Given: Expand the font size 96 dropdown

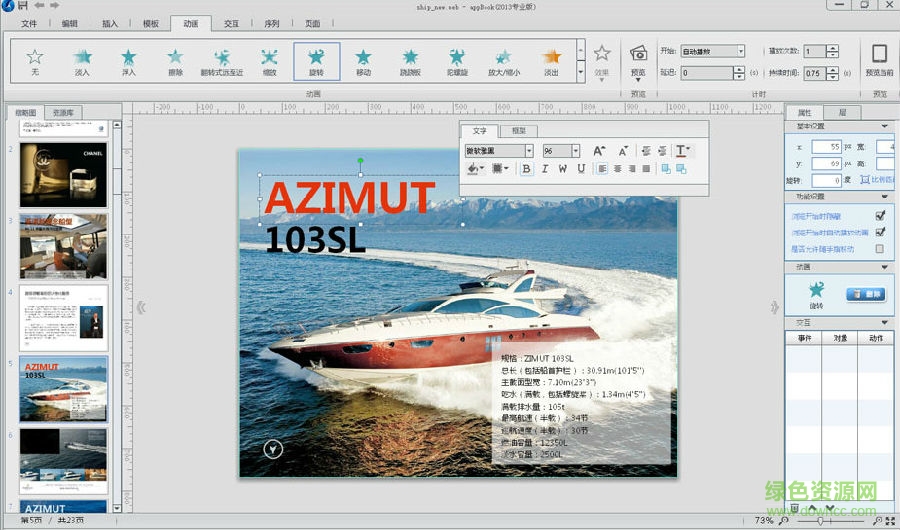Looking at the screenshot, I should [x=575, y=151].
